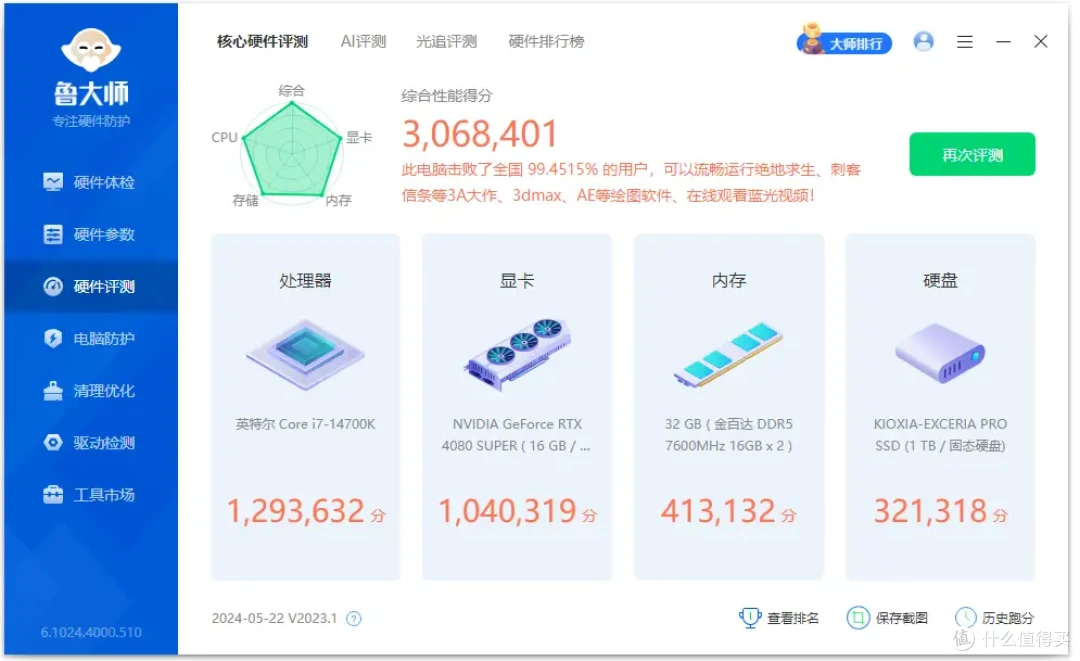Click the 处理器 card title
Screen dimensions: 1080x661
[305, 281]
